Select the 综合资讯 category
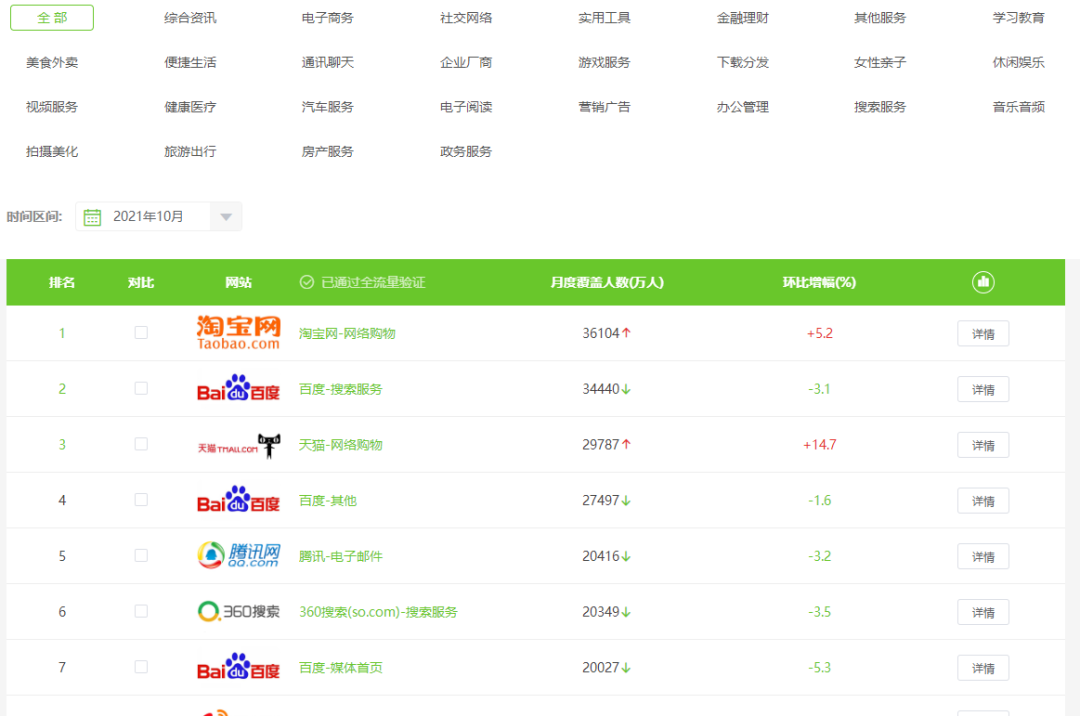1080x716 pixels. coord(190,18)
